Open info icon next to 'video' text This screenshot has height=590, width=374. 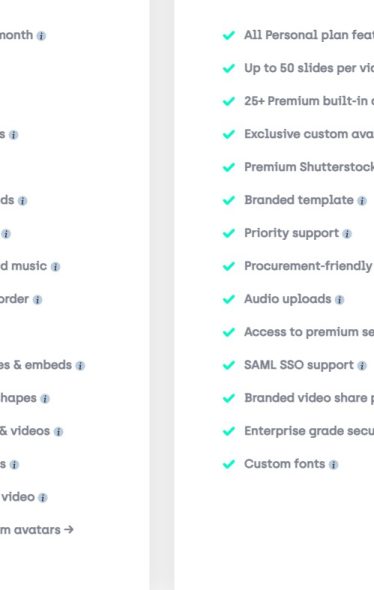pos(43,498)
